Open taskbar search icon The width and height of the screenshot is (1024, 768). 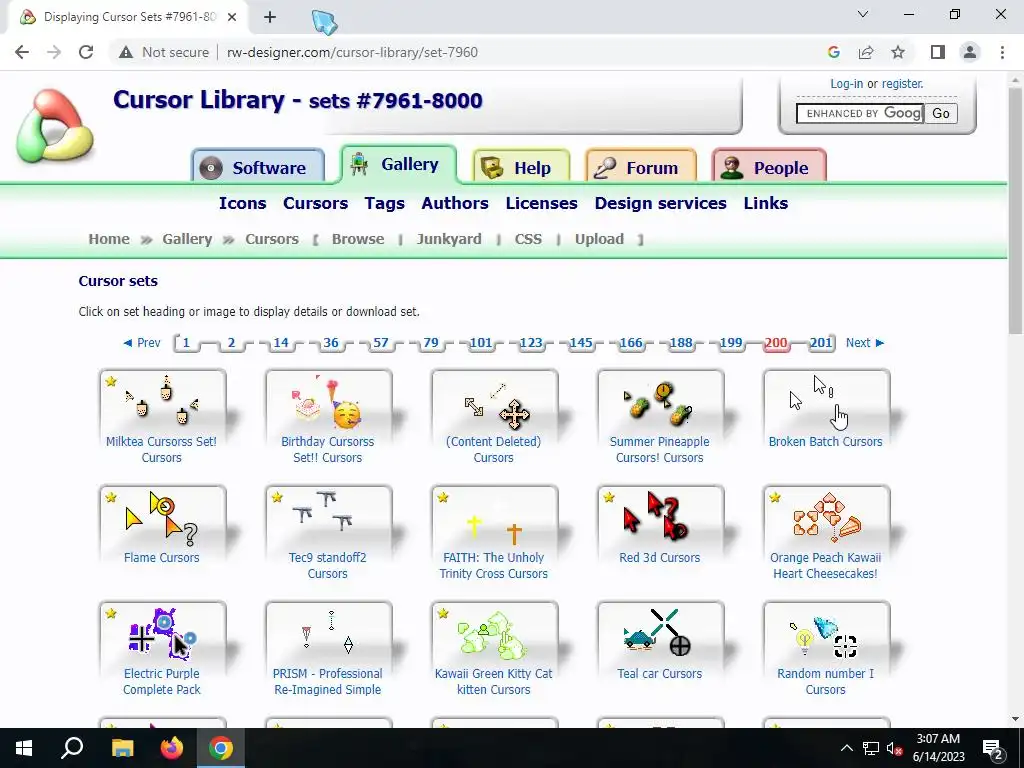click(x=72, y=748)
